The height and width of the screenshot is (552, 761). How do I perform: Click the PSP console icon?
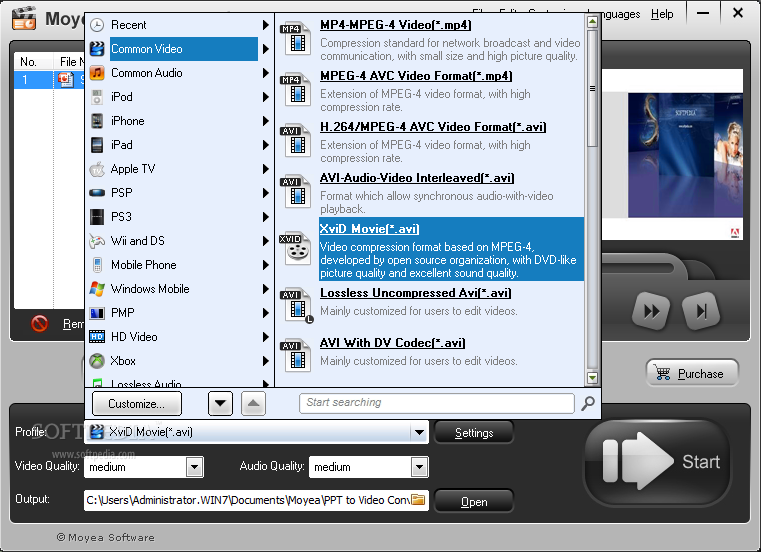(97, 193)
